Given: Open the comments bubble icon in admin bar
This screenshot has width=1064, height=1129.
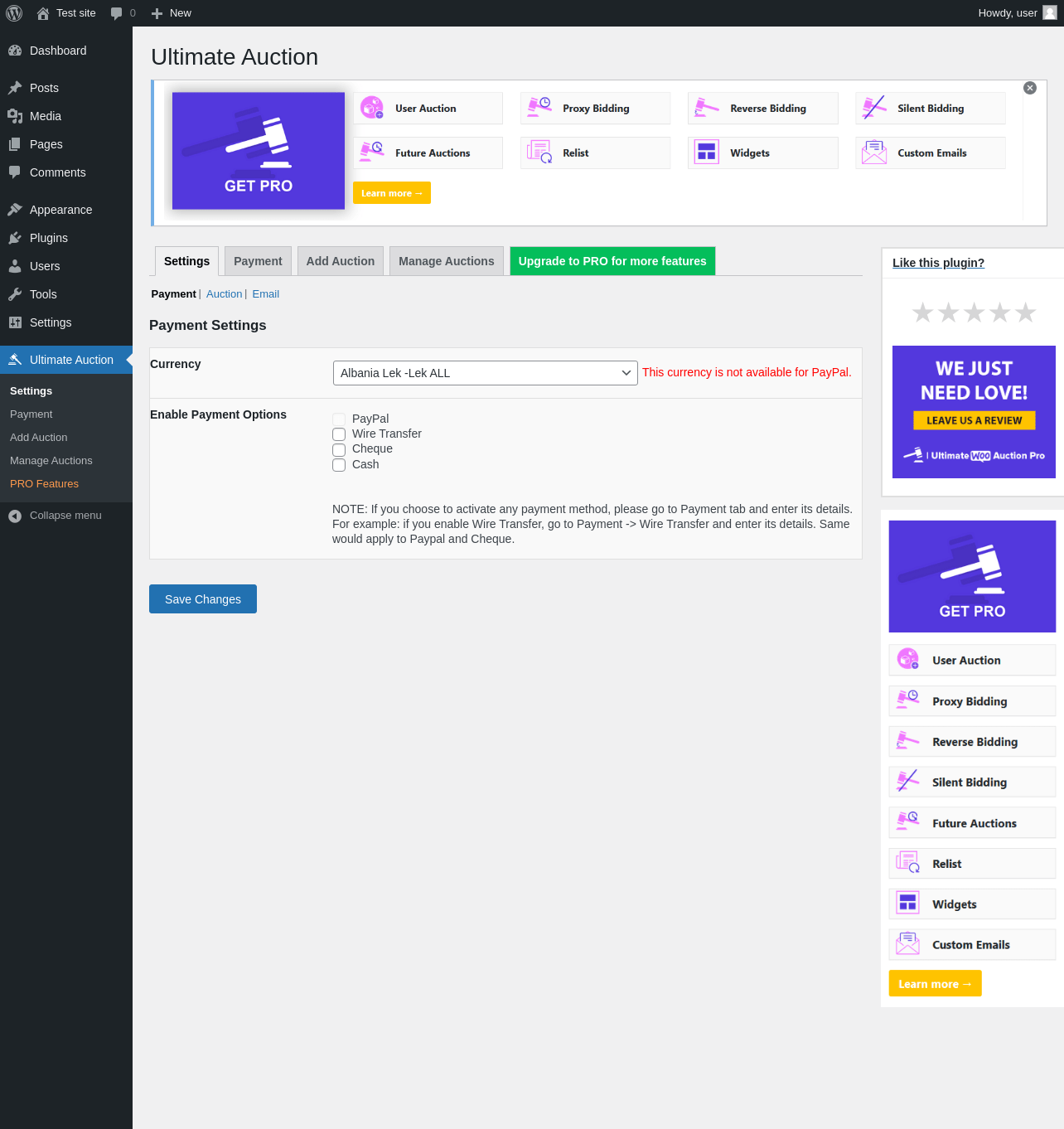Looking at the screenshot, I should 117,13.
